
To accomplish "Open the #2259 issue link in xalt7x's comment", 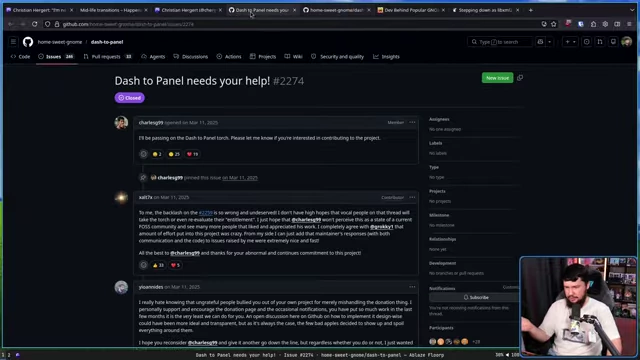I will (x=205, y=213).
